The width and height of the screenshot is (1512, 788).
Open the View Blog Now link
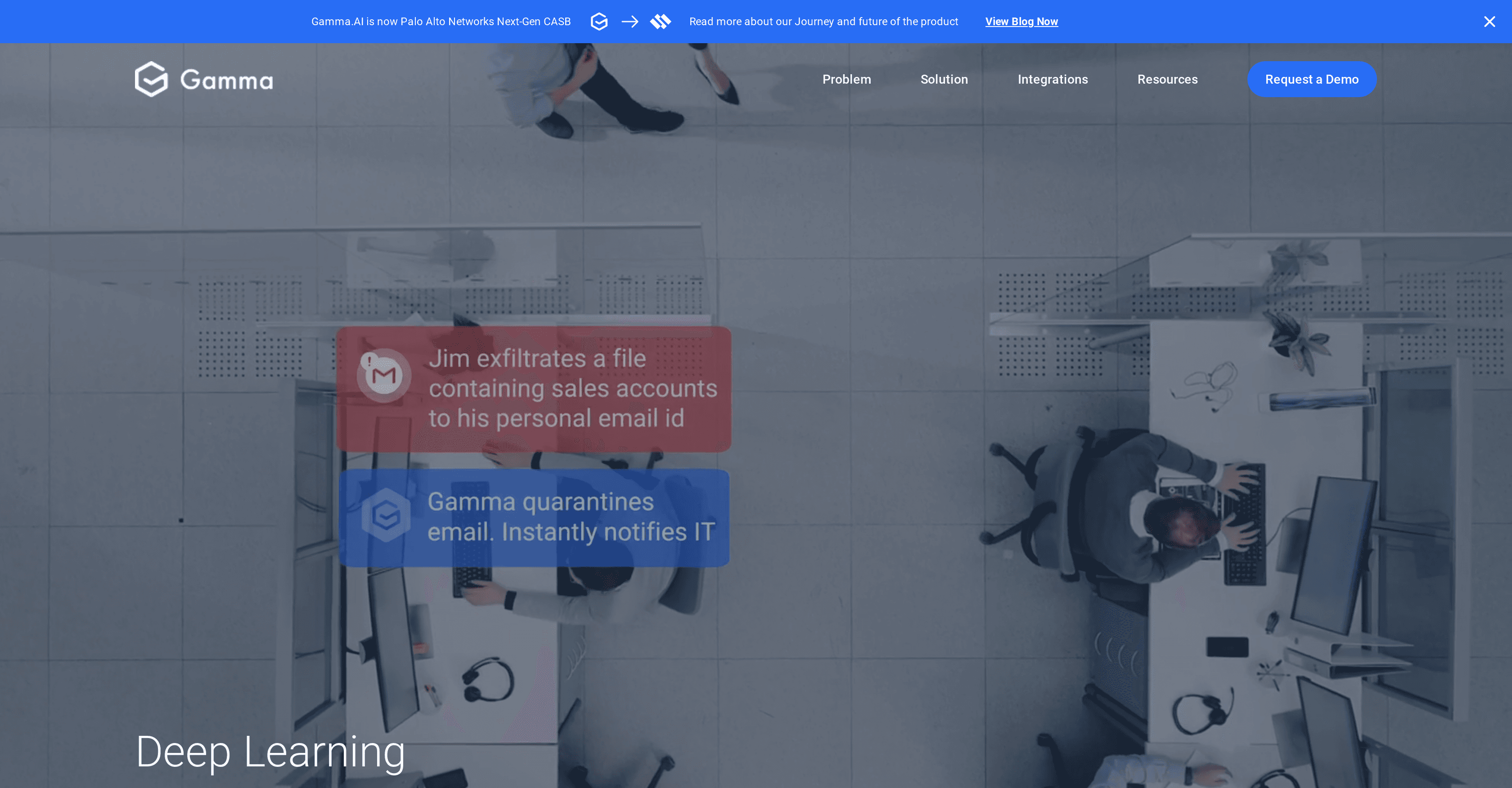1021,22
